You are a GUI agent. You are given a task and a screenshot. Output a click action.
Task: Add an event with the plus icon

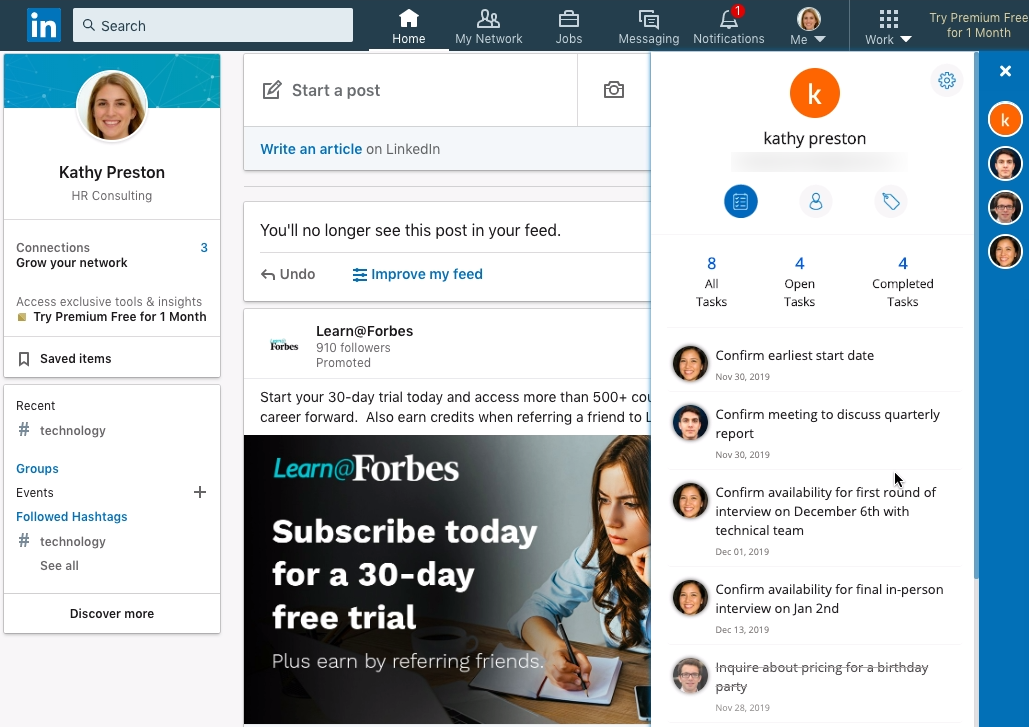tap(200, 492)
